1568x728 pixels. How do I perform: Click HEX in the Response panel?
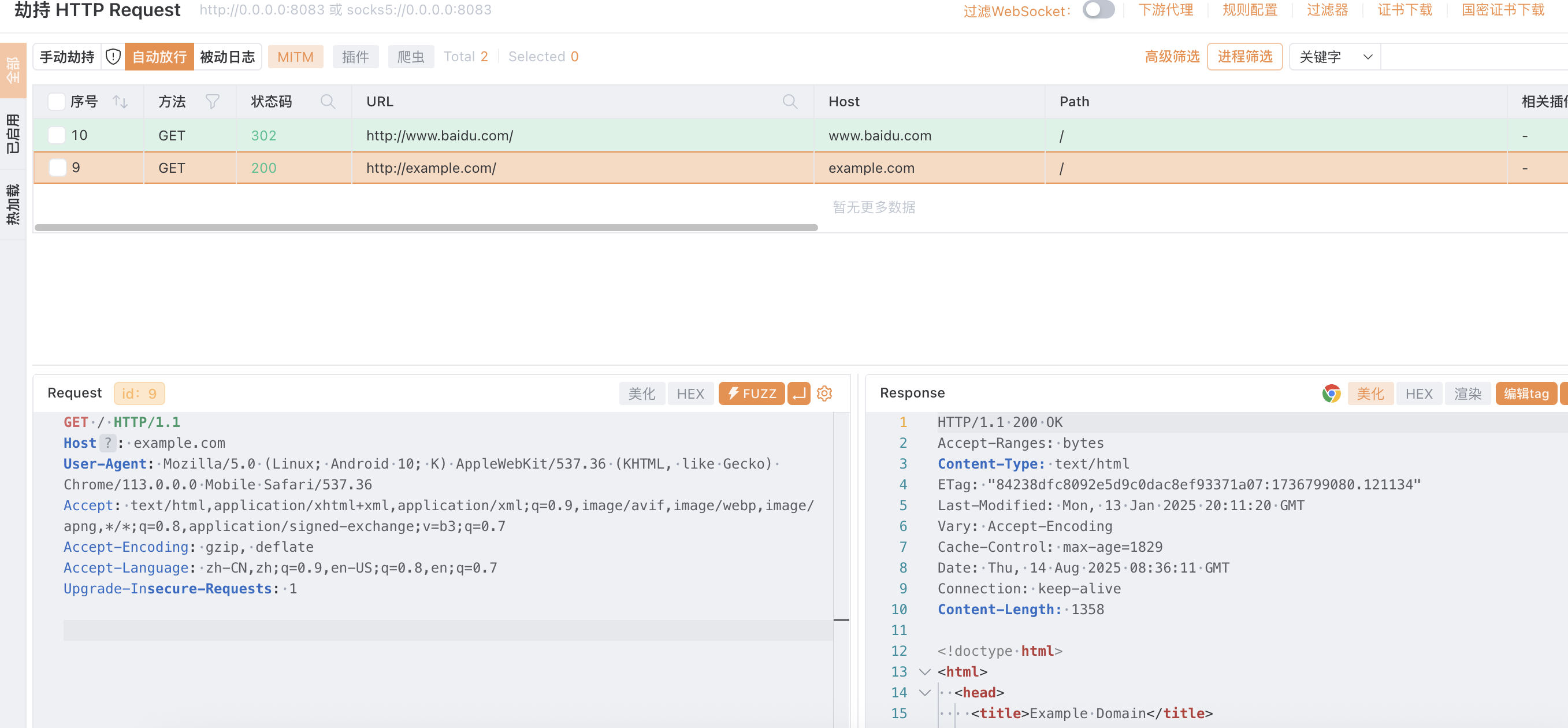(1419, 394)
